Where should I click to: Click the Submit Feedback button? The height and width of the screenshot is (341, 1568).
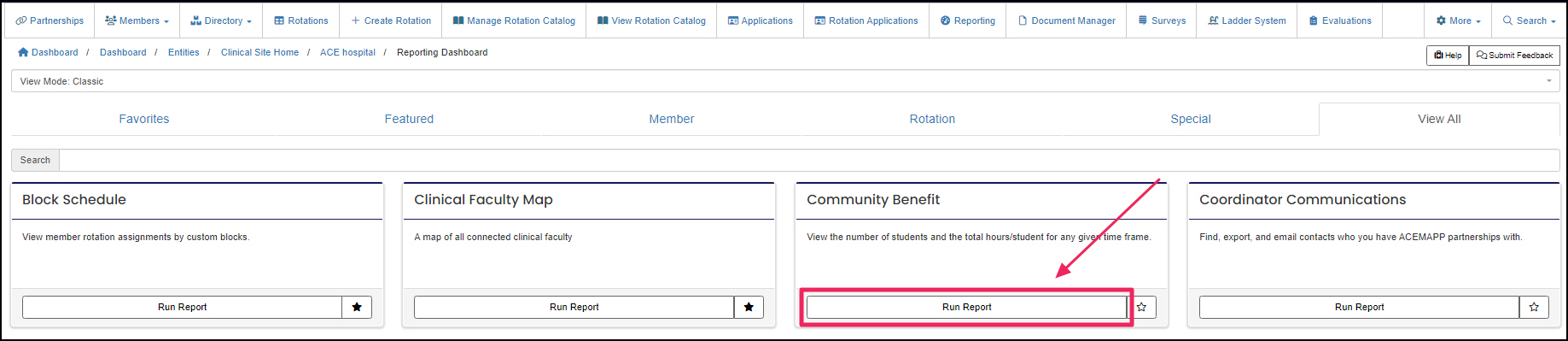[x=1514, y=56]
